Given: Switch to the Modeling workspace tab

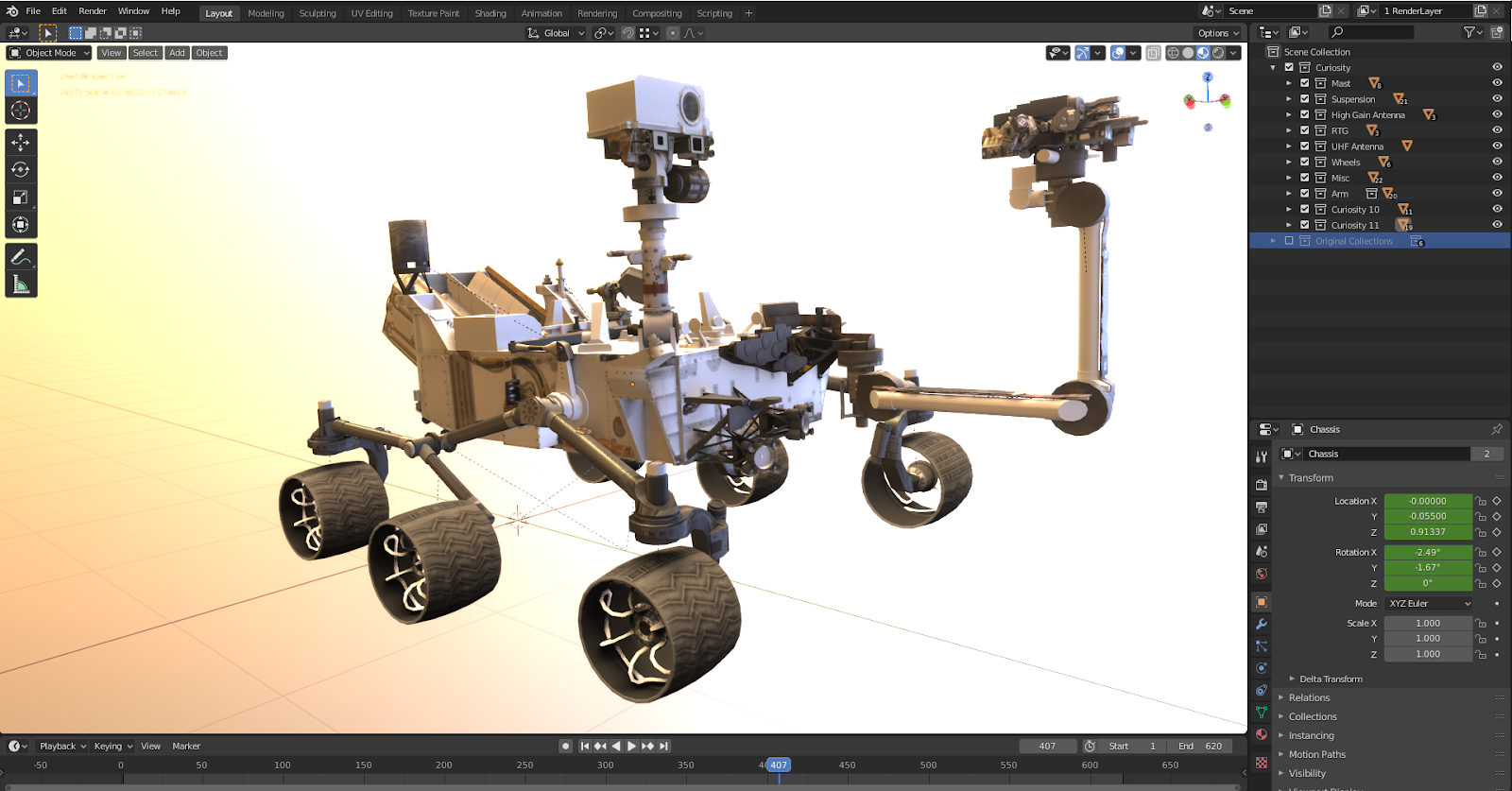Looking at the screenshot, I should pos(266,13).
